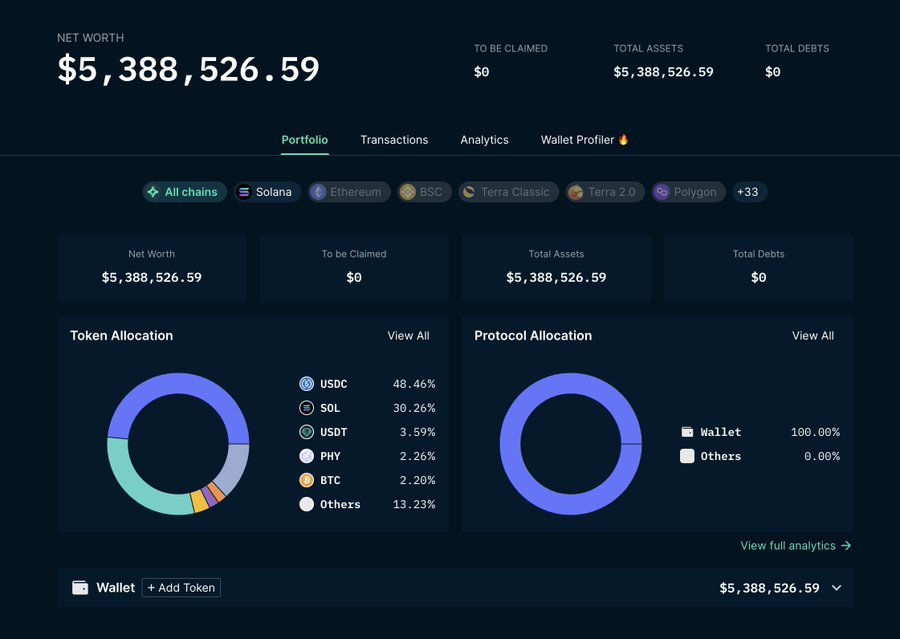Click the + Add Token button

[x=181, y=587]
